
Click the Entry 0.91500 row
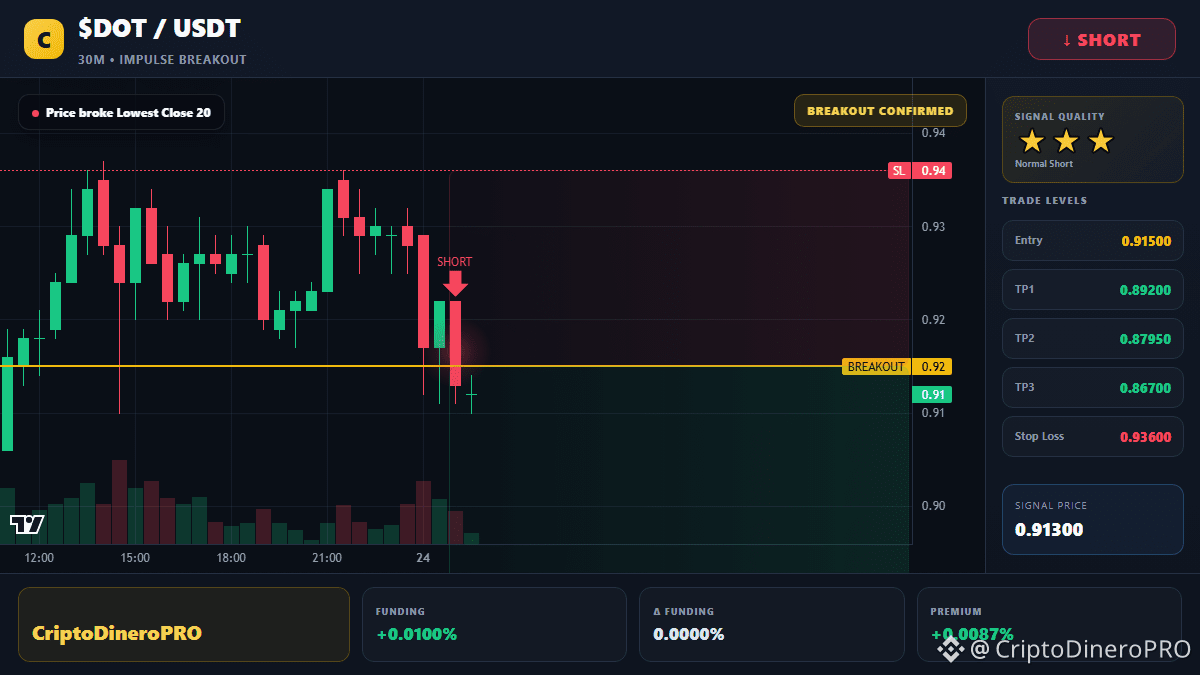(x=1093, y=240)
